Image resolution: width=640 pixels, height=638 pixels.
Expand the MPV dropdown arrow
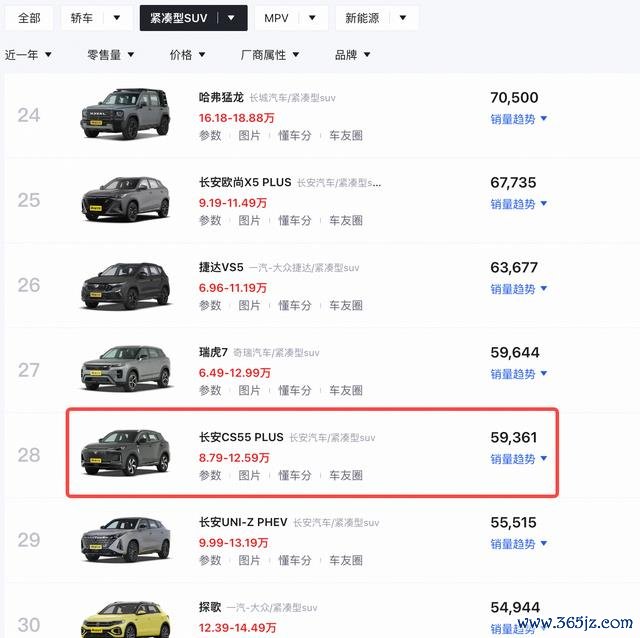313,18
